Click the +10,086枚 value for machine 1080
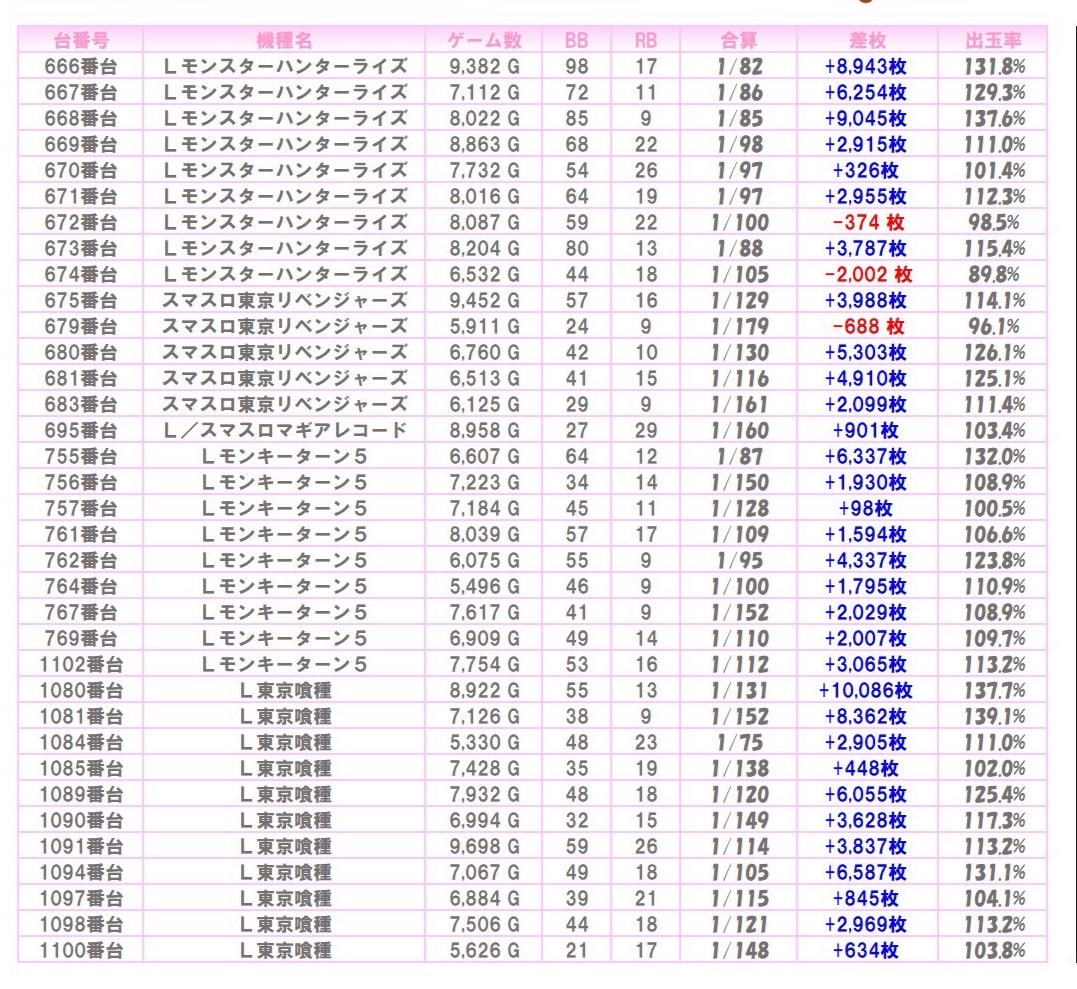 (866, 690)
